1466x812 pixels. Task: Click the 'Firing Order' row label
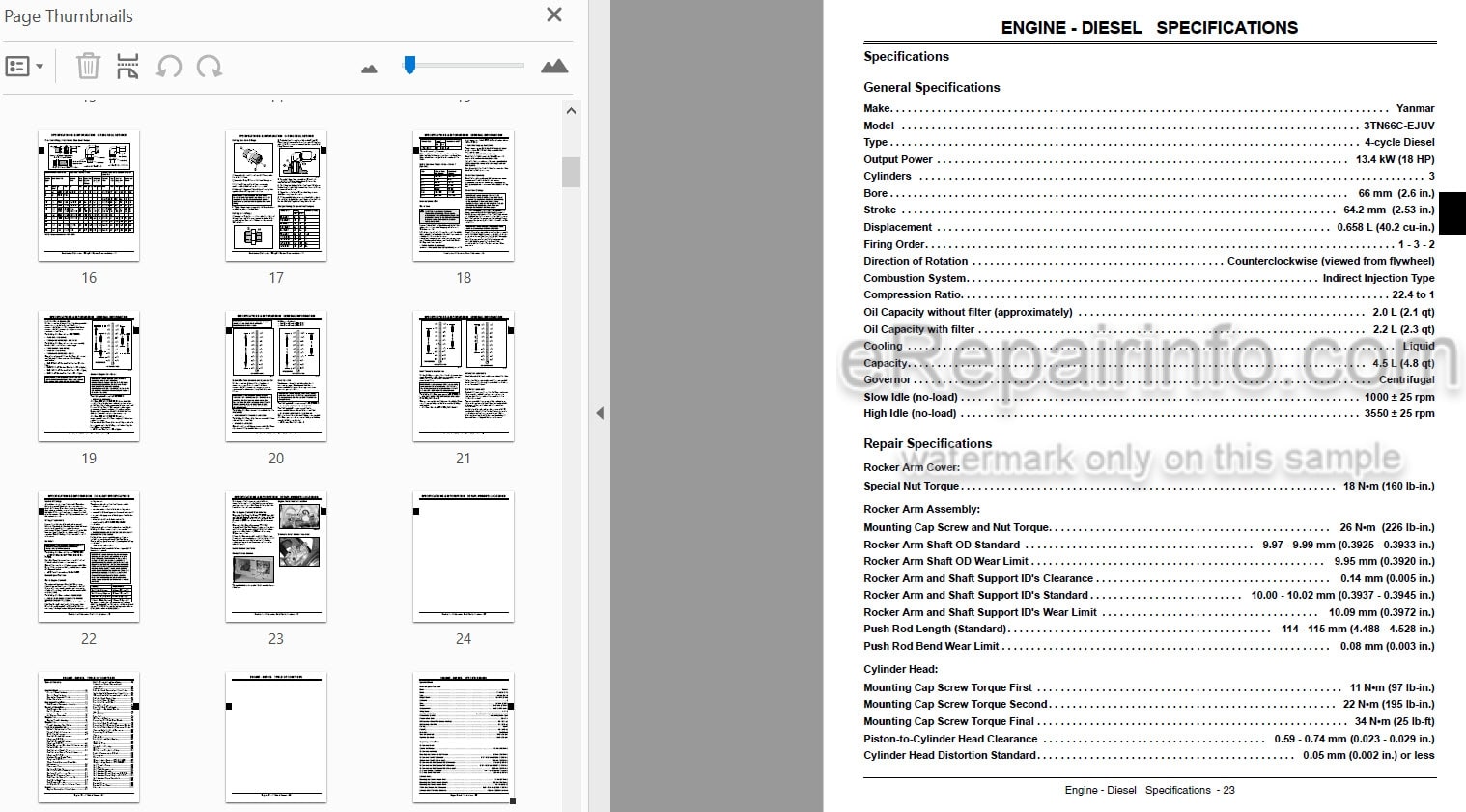pos(894,244)
